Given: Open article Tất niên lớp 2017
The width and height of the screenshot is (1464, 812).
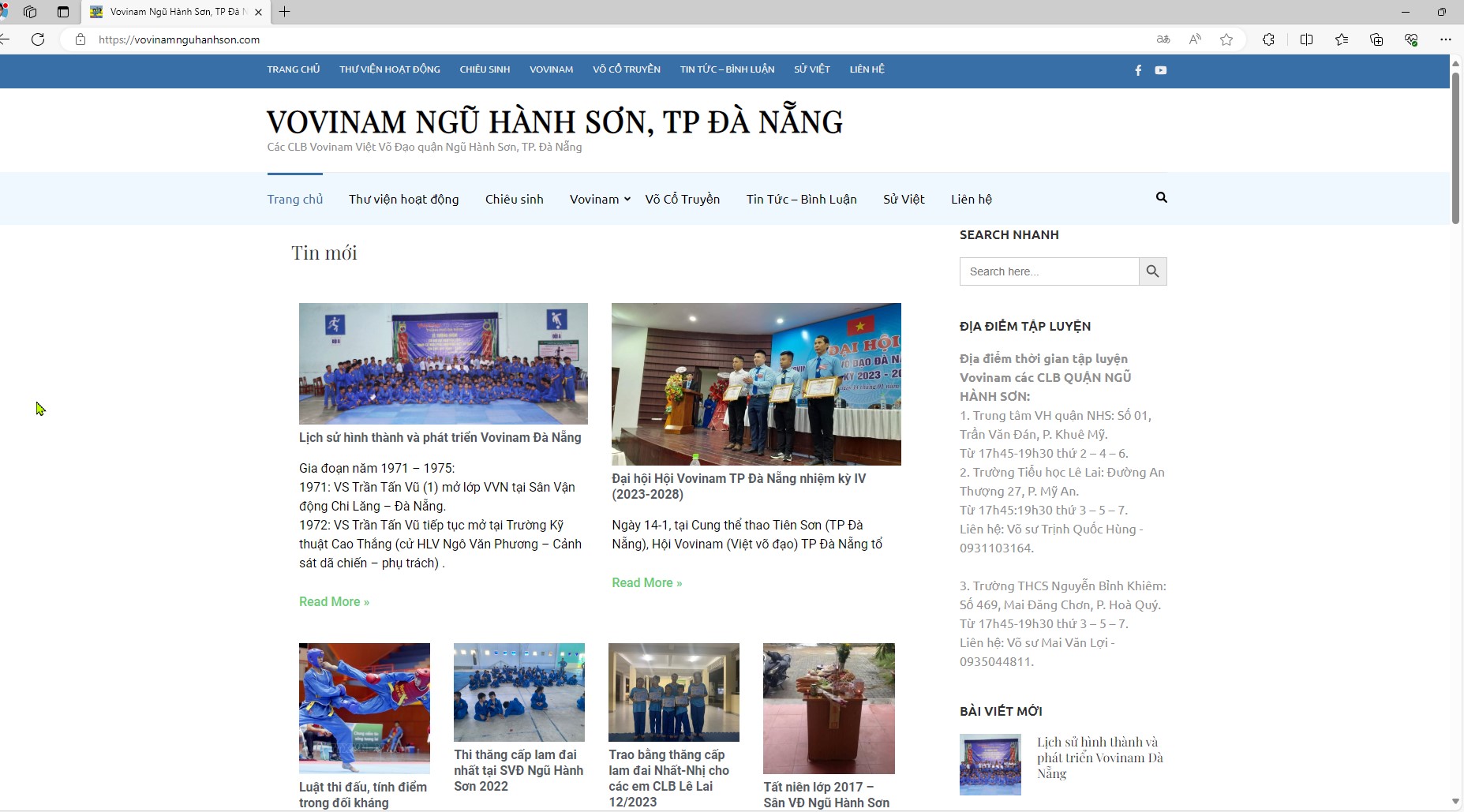Looking at the screenshot, I should point(826,795).
